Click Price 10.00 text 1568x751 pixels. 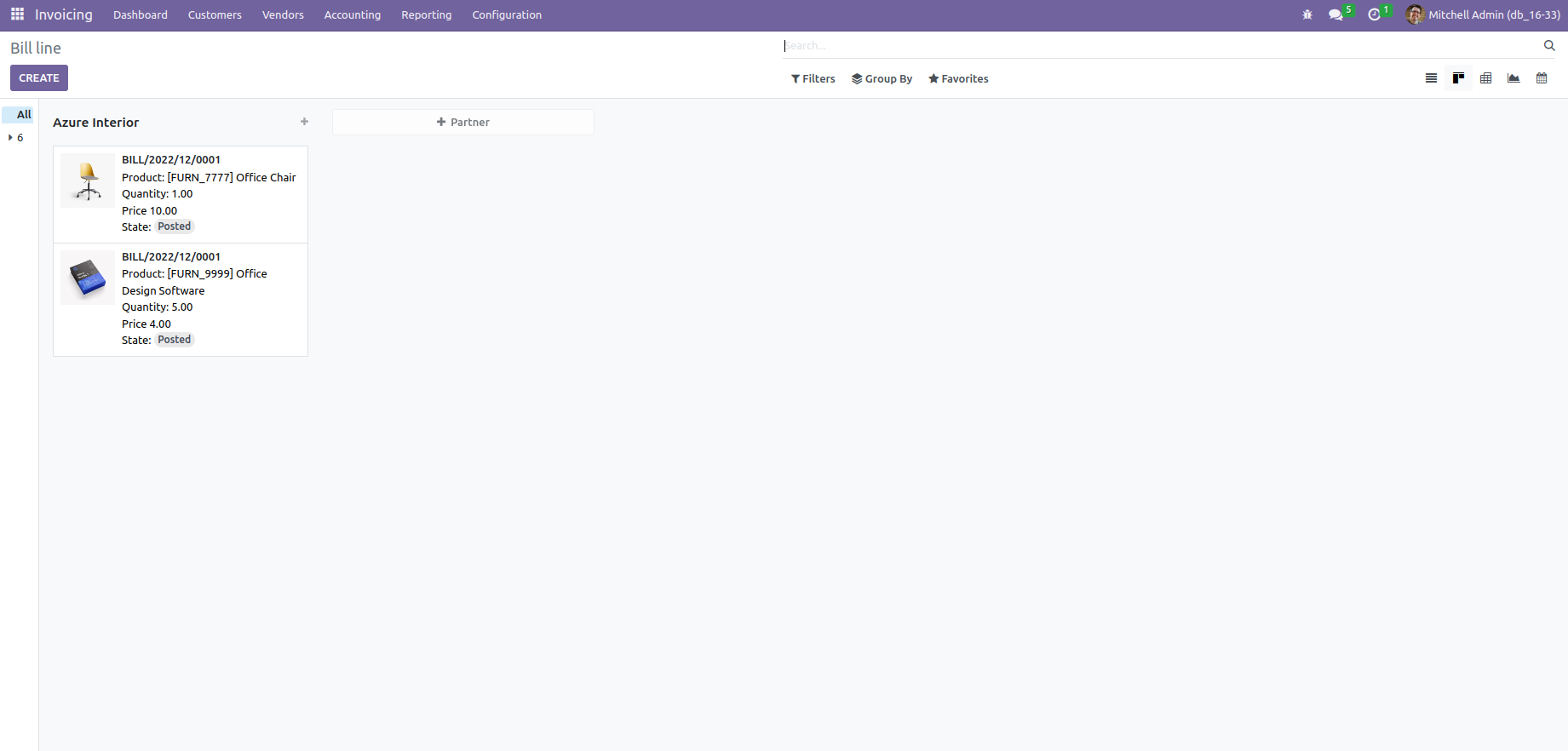tap(150, 211)
